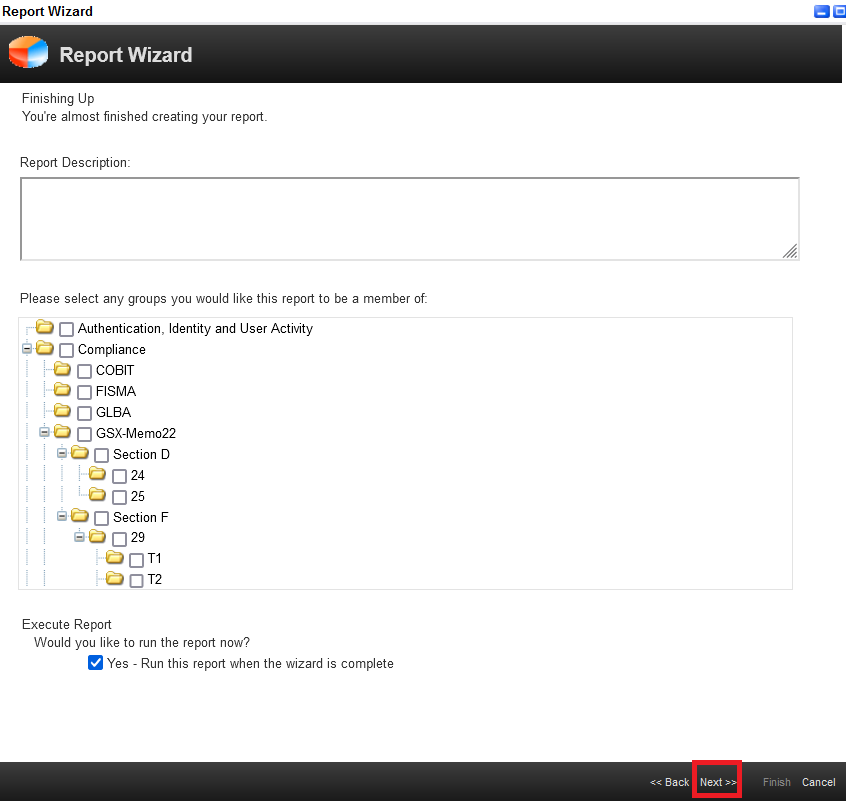This screenshot has width=846, height=801.
Task: Select the T2 label in tree
Action: click(x=155, y=579)
